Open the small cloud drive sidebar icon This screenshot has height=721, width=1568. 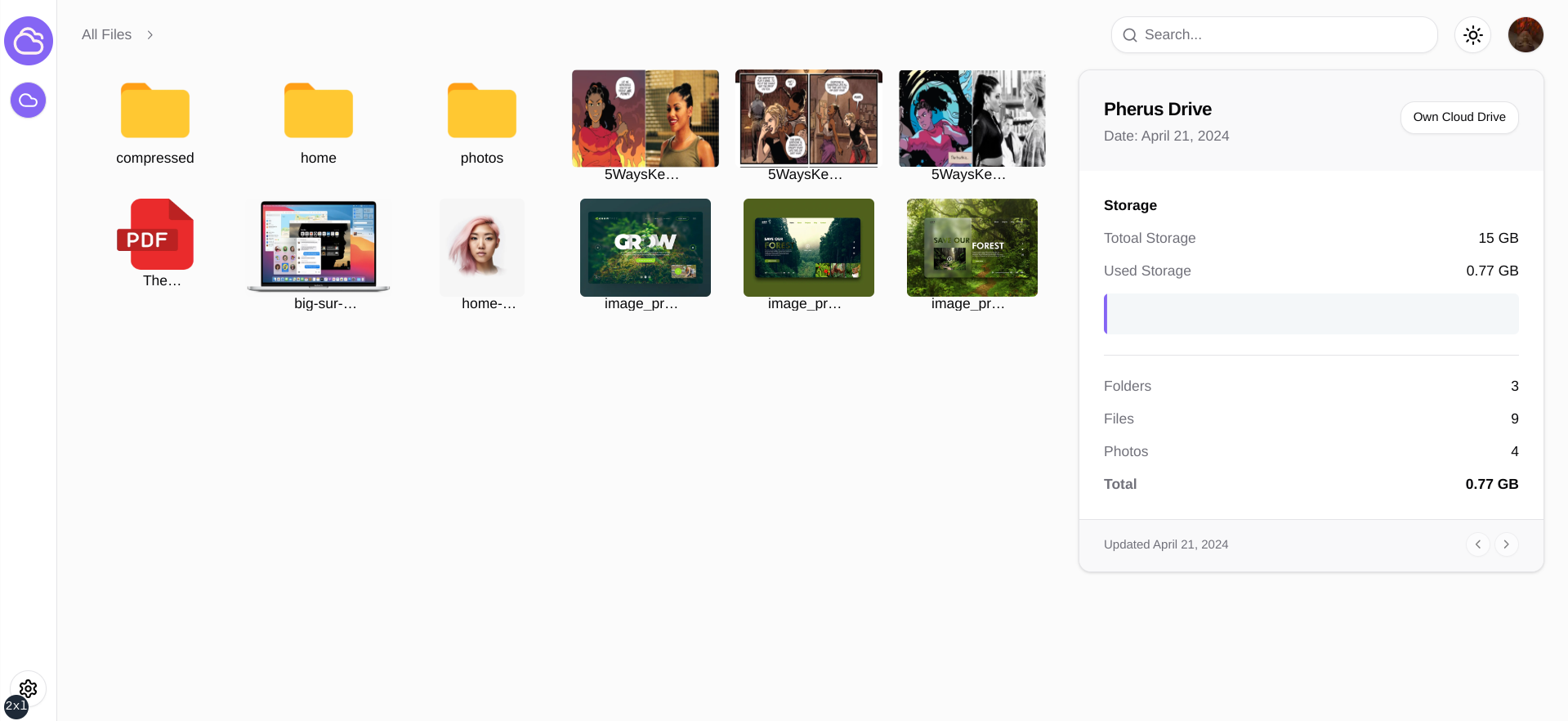pos(29,101)
